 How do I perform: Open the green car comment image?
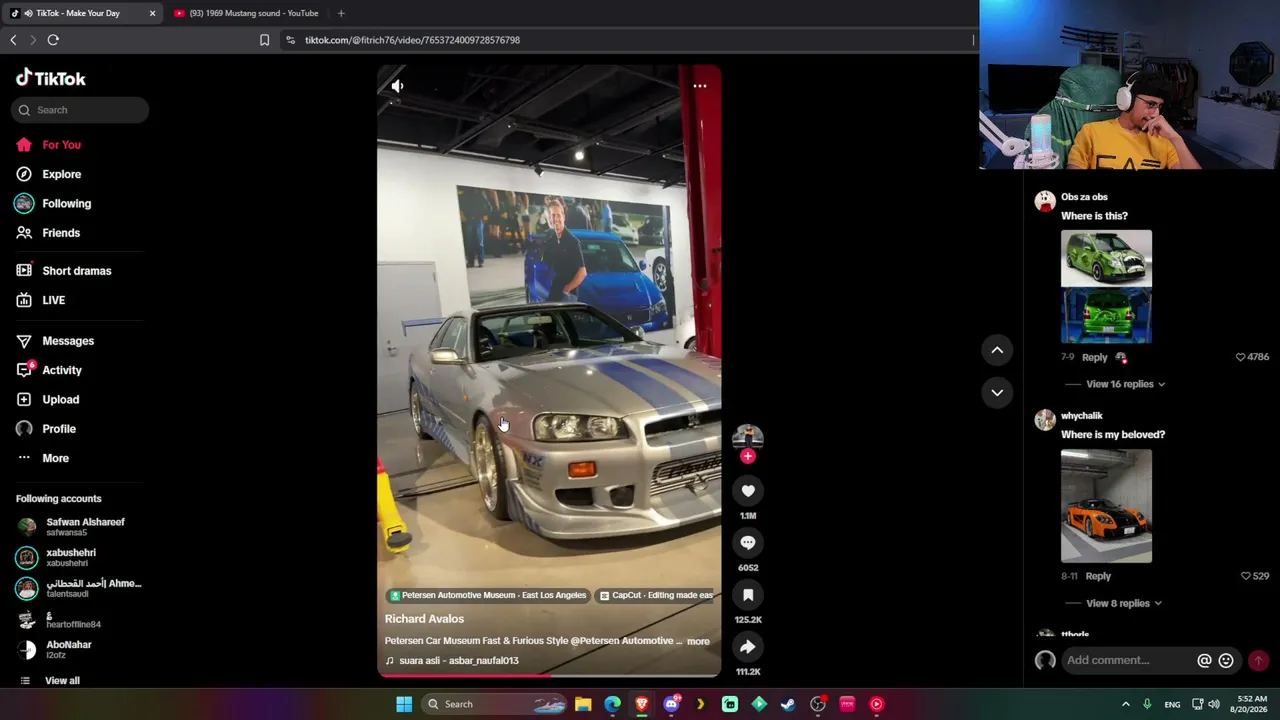1106,286
